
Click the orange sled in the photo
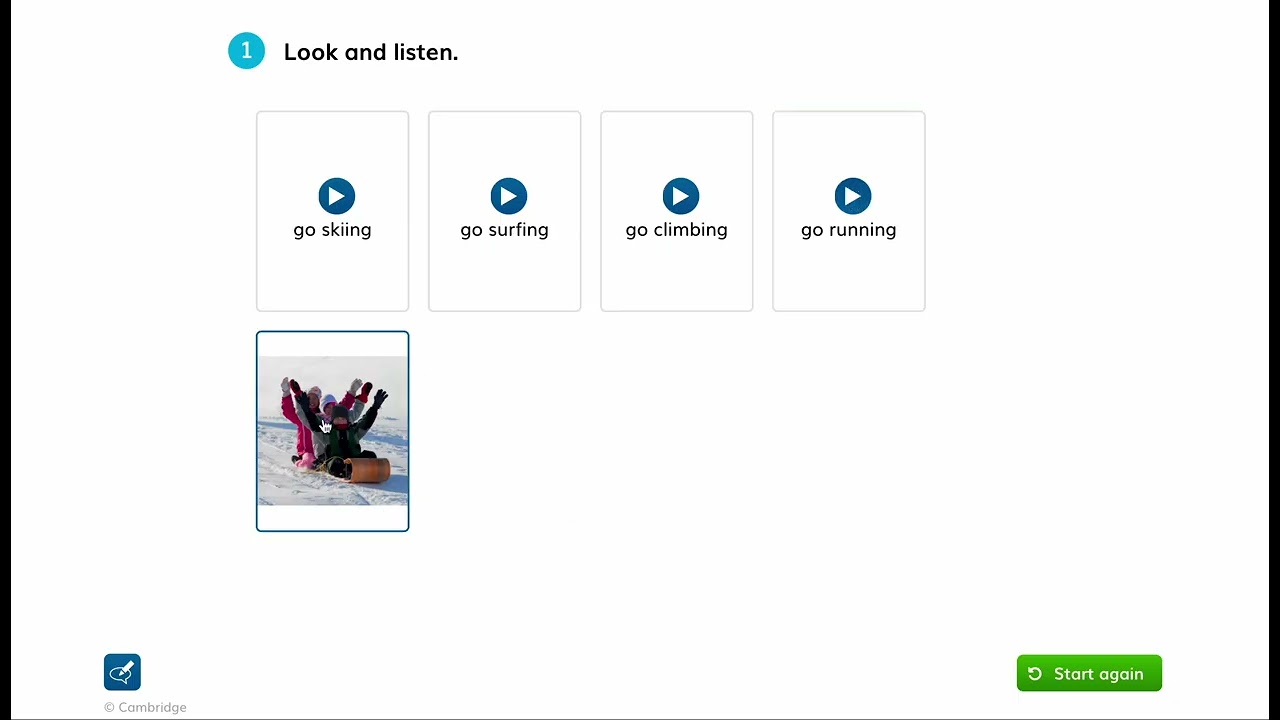click(366, 469)
